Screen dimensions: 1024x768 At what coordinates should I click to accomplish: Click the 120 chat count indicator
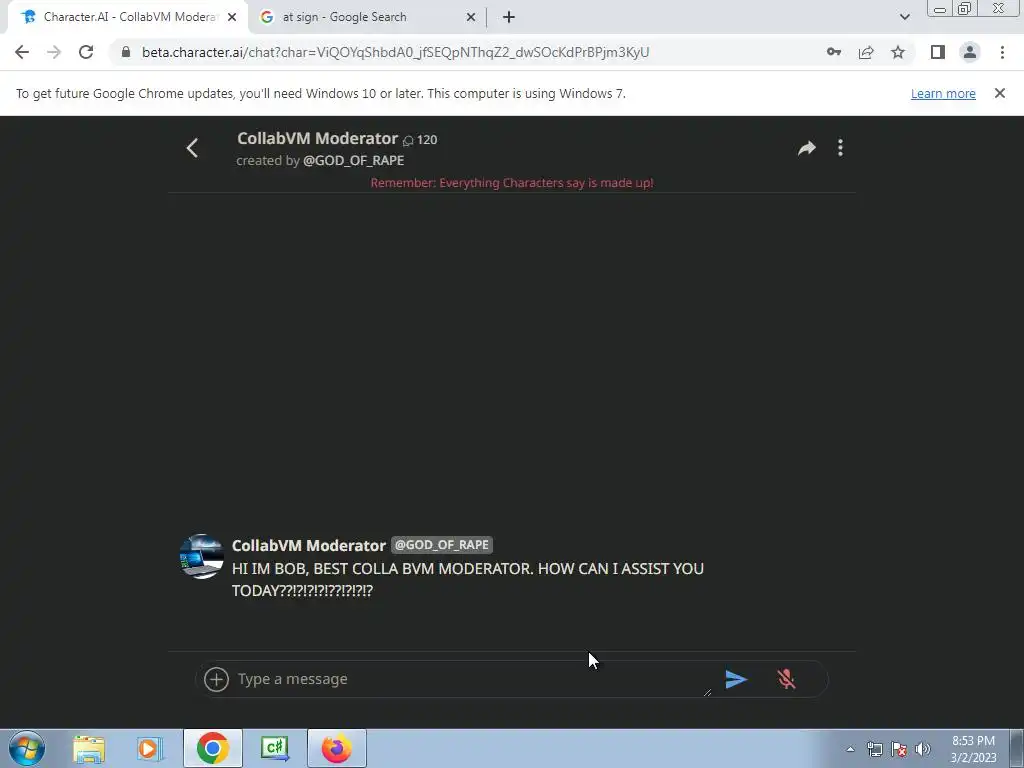pyautogui.click(x=420, y=140)
